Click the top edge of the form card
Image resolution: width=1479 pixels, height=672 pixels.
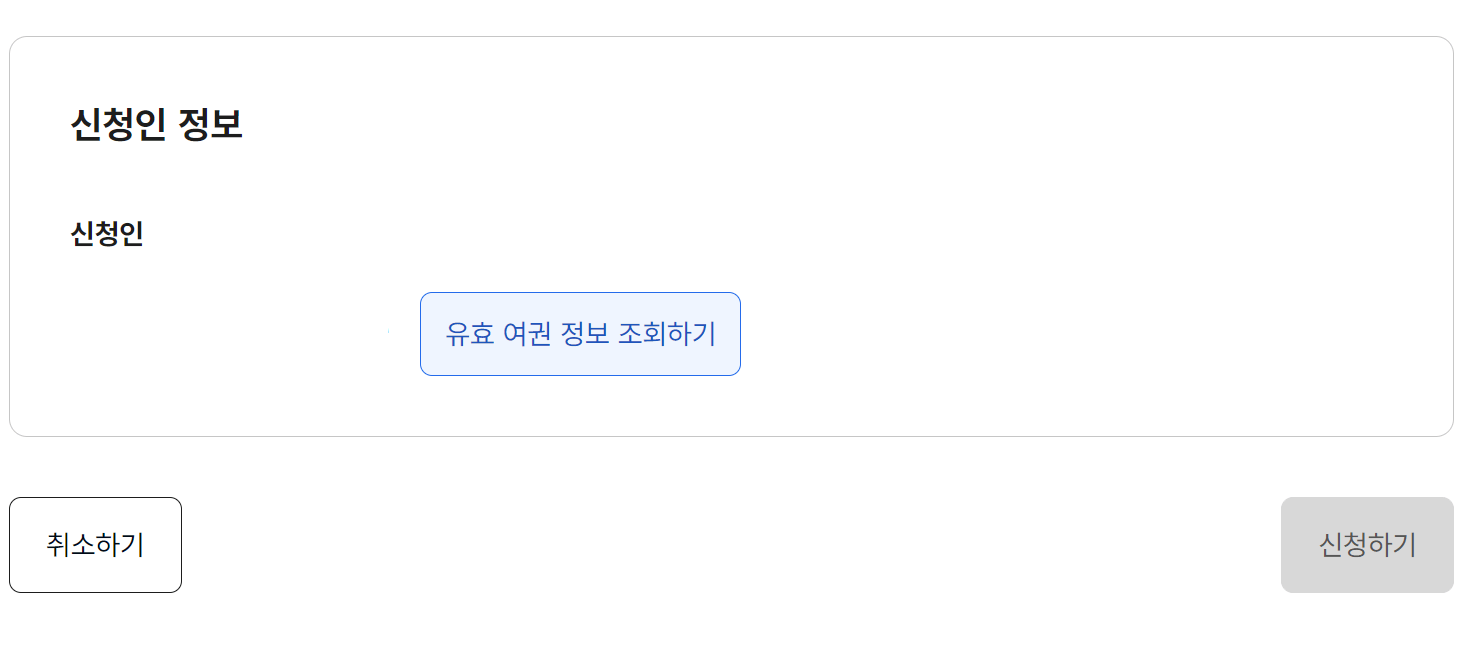730,37
